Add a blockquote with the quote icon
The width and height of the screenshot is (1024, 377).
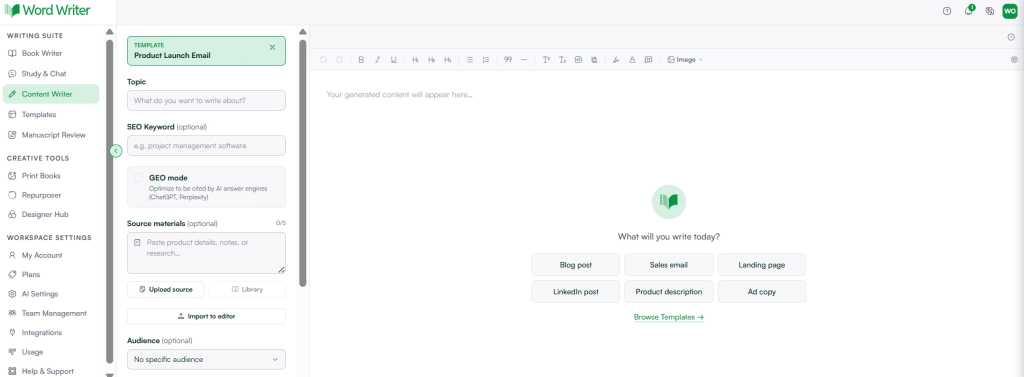coord(508,59)
